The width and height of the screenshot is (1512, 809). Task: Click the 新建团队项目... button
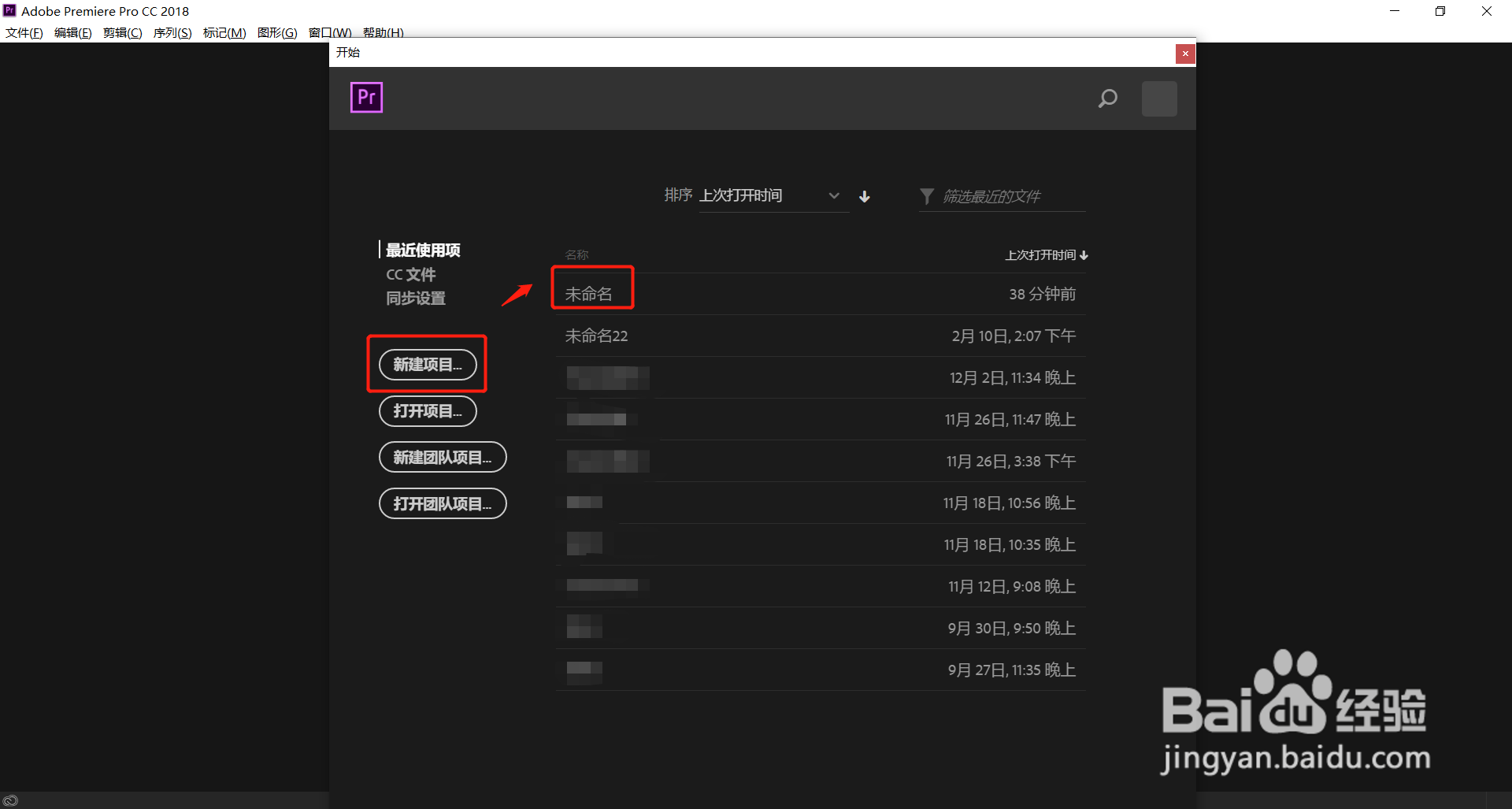[443, 457]
